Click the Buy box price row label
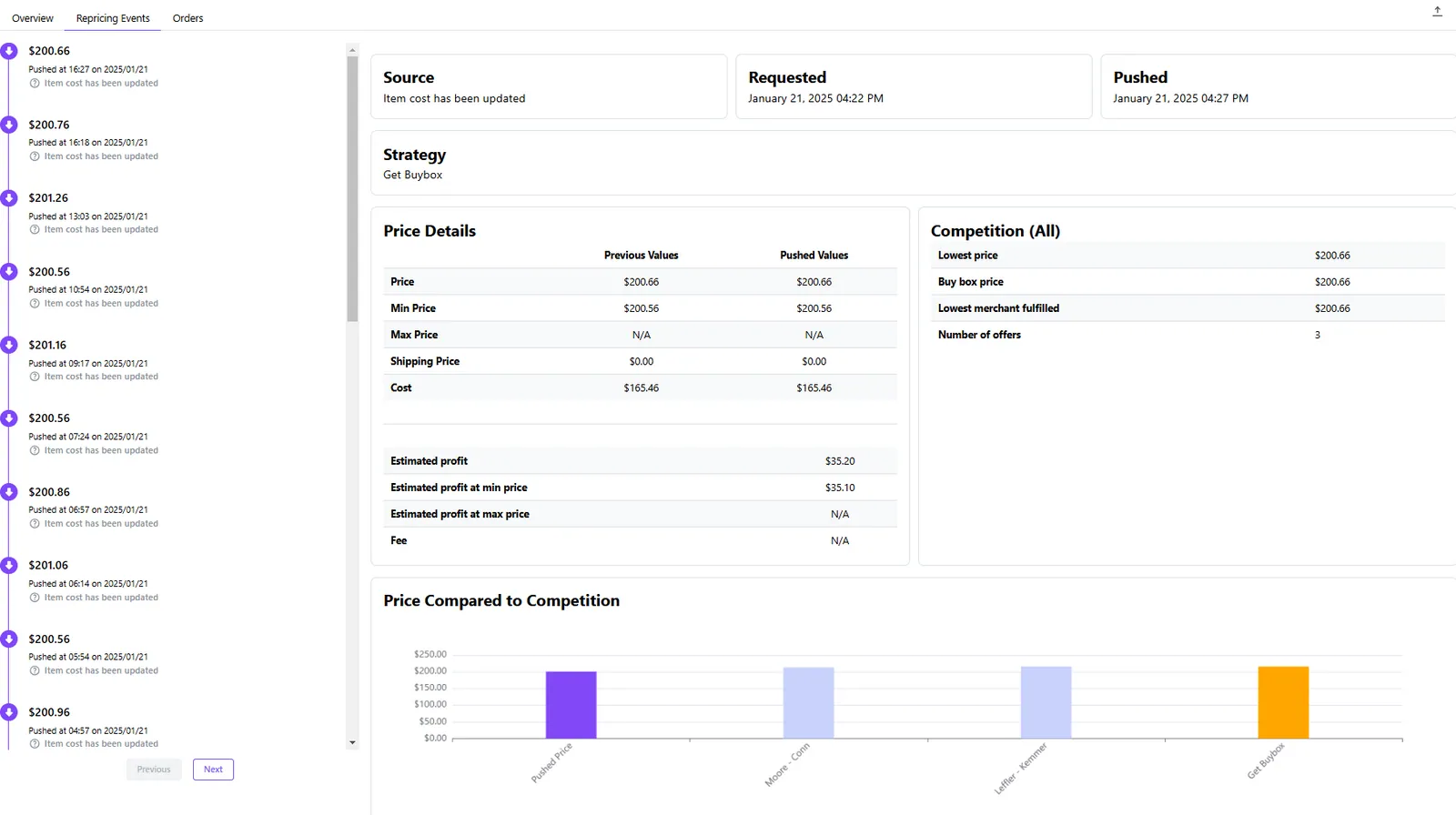This screenshot has width=1456, height=815. 971,282
